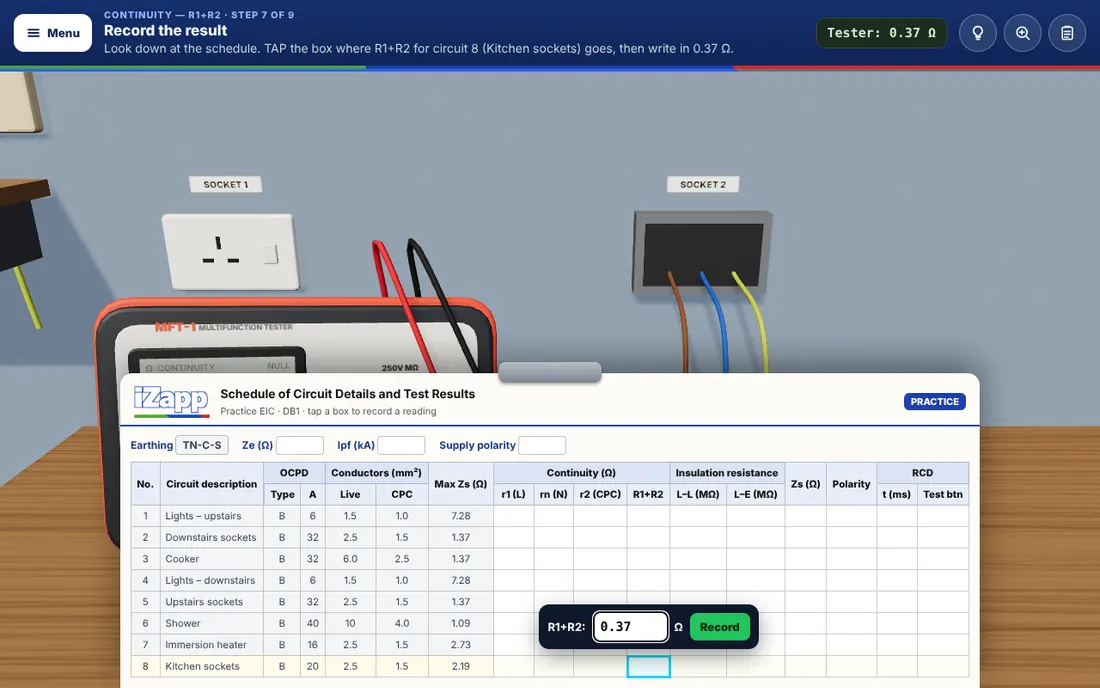
Task: Click 'Lights – upstairs' circuit description
Action: tap(203, 516)
